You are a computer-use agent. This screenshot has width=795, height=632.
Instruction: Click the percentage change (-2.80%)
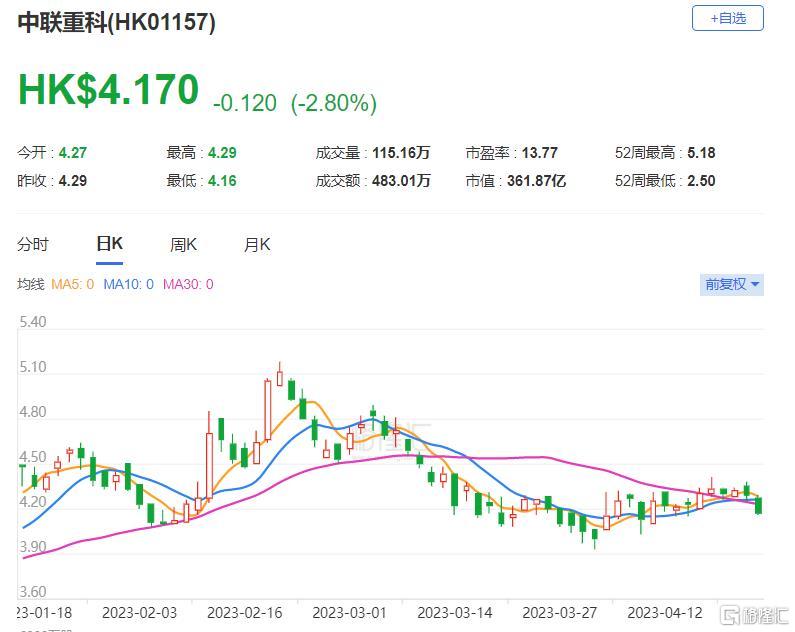(x=334, y=103)
